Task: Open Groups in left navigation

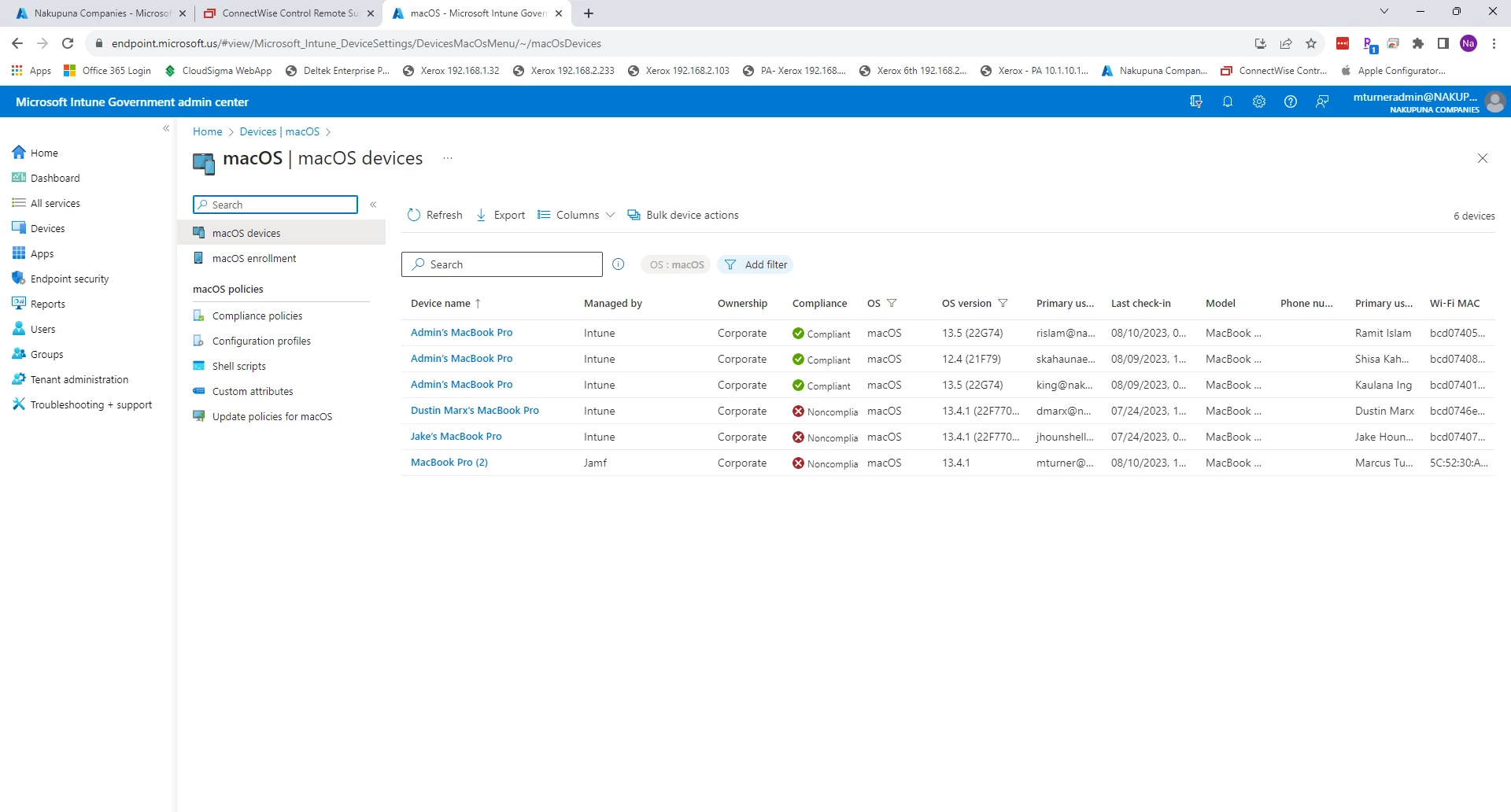Action: pyautogui.click(x=38, y=354)
